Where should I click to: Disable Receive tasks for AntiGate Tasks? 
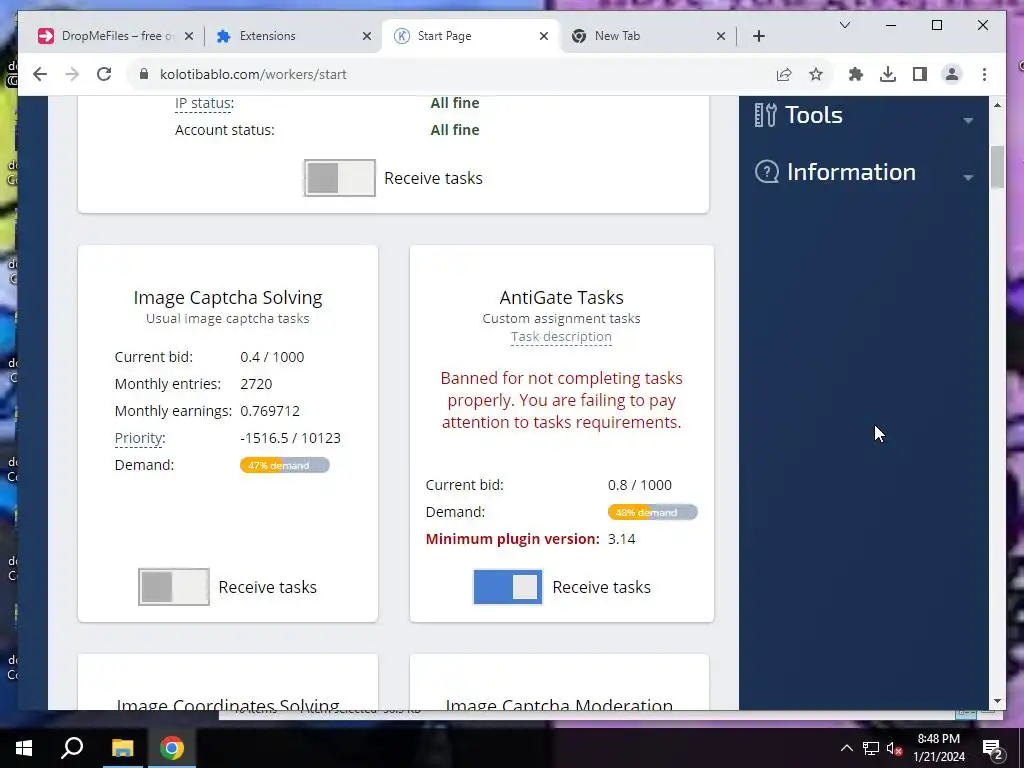507,586
